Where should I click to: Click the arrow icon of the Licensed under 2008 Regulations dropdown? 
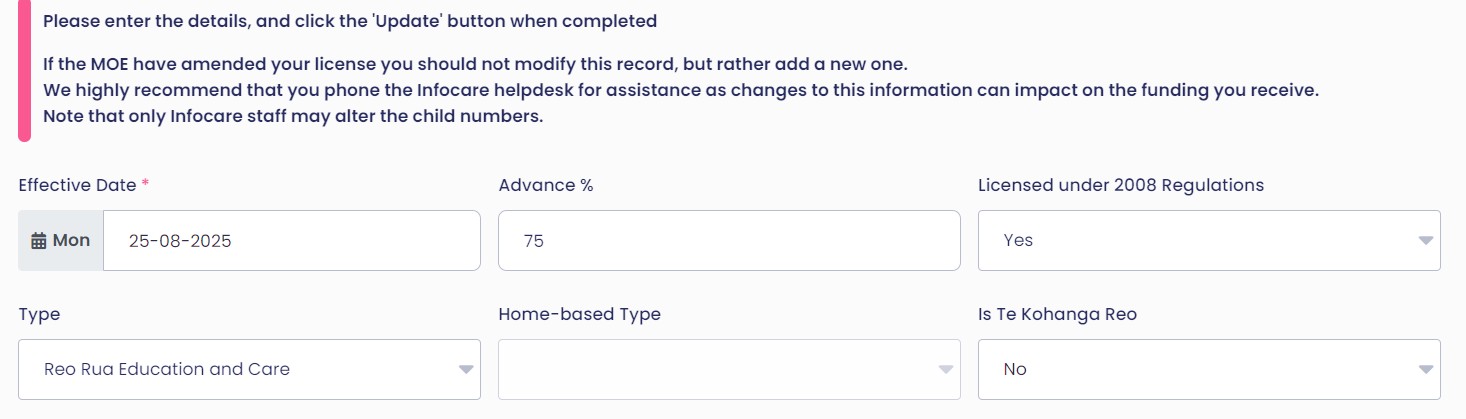coord(1425,241)
